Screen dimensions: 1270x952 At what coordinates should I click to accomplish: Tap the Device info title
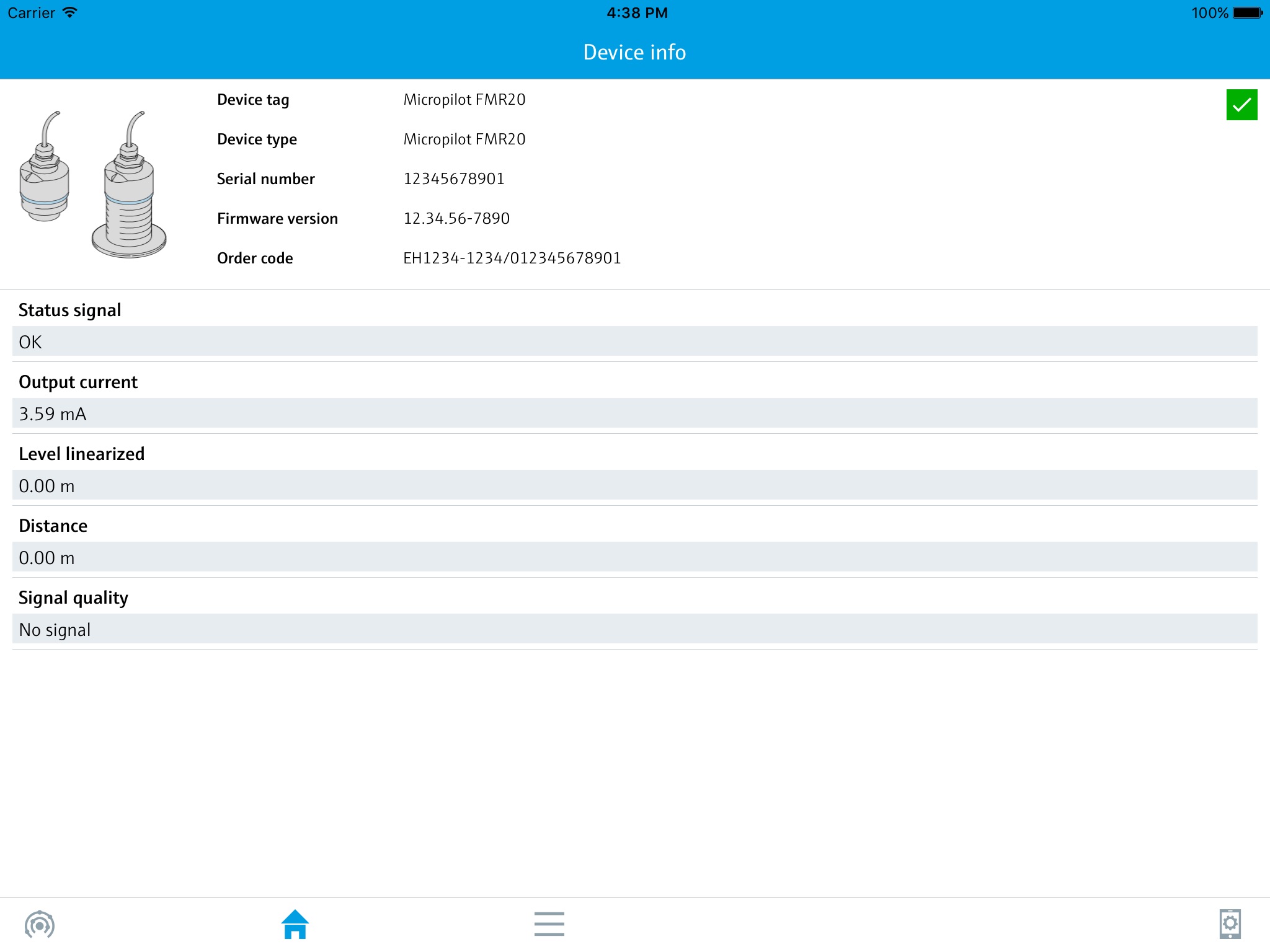[634, 52]
